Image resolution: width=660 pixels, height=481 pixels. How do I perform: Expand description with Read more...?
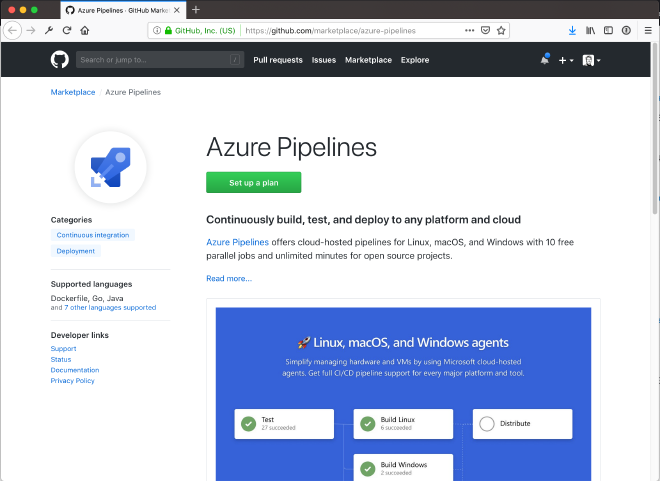coord(229,278)
